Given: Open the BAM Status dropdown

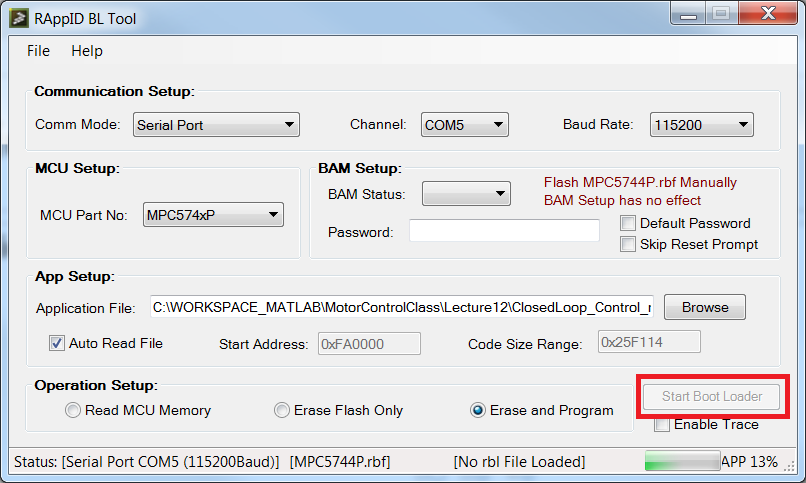Looking at the screenshot, I should coord(466,194).
